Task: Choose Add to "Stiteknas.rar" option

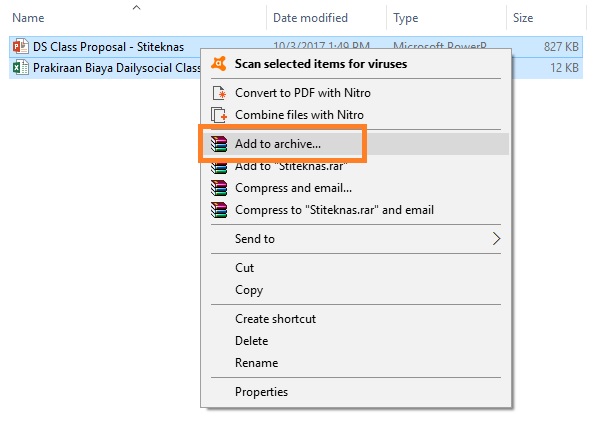Action: click(x=291, y=167)
